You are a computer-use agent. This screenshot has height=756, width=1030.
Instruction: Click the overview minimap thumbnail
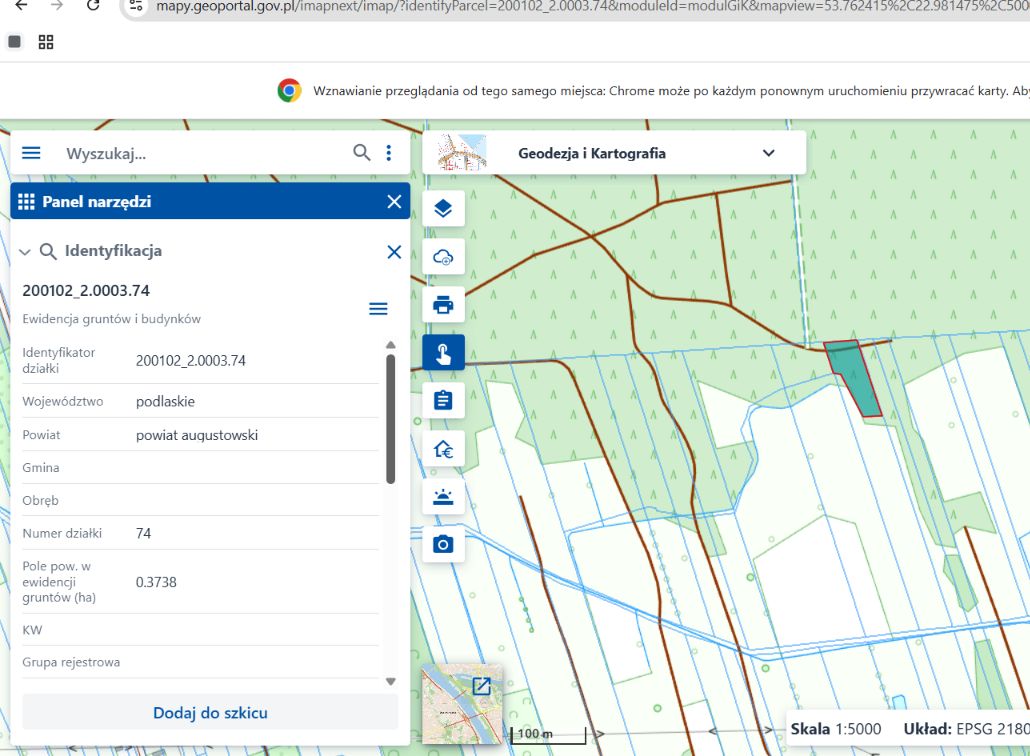coord(462,704)
